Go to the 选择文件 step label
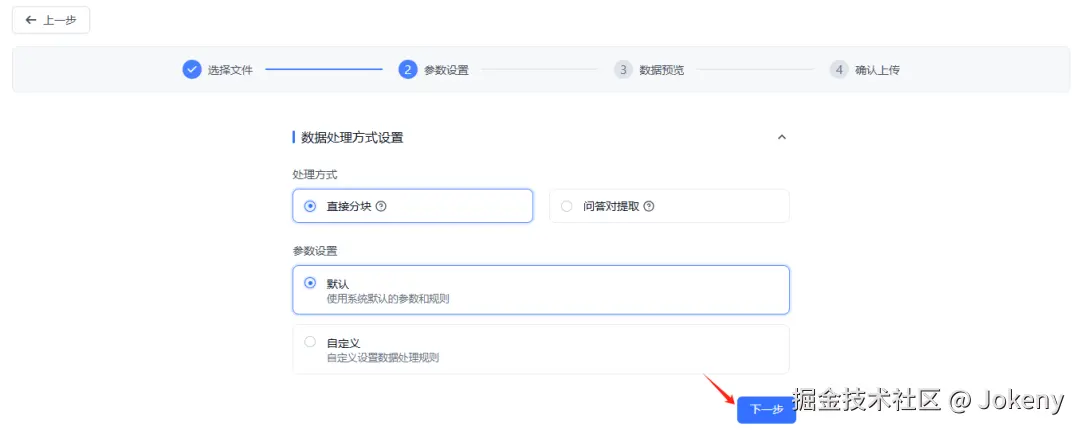This screenshot has height=430, width=1080. (230, 70)
